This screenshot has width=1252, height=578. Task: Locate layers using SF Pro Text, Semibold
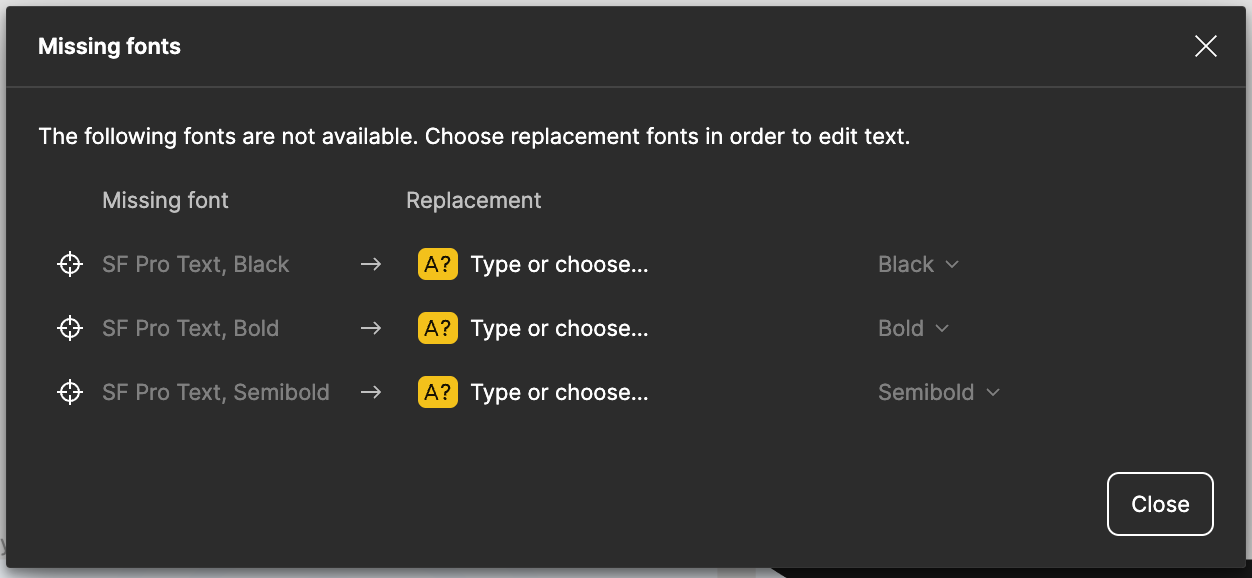69,392
